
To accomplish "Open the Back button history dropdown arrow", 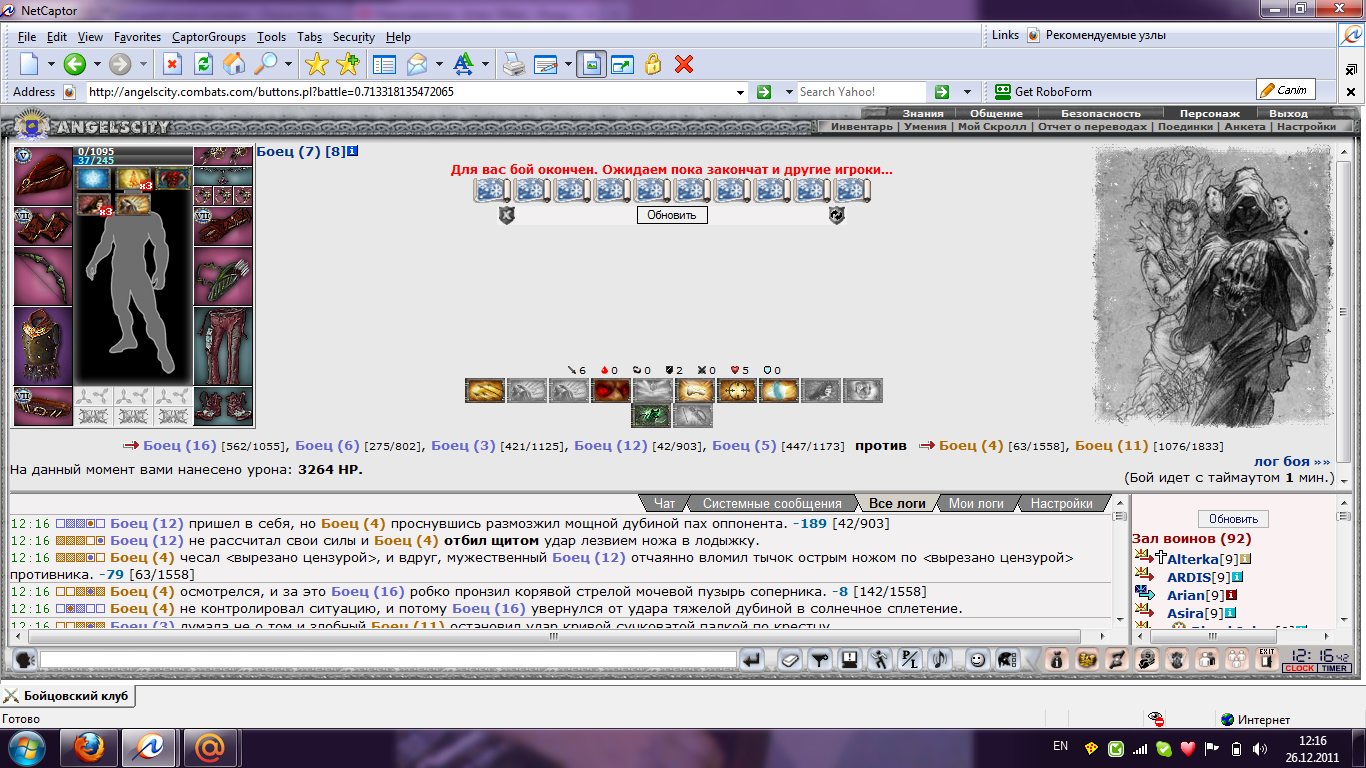I will tap(97, 64).
